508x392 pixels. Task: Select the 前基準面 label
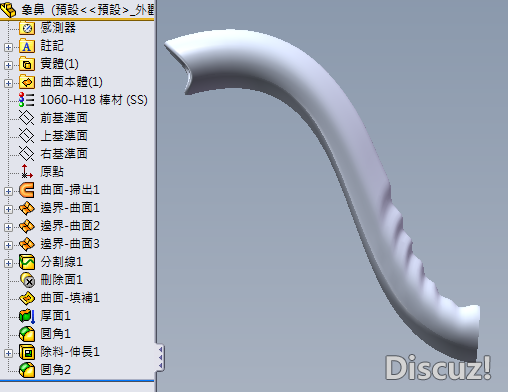coord(64,118)
